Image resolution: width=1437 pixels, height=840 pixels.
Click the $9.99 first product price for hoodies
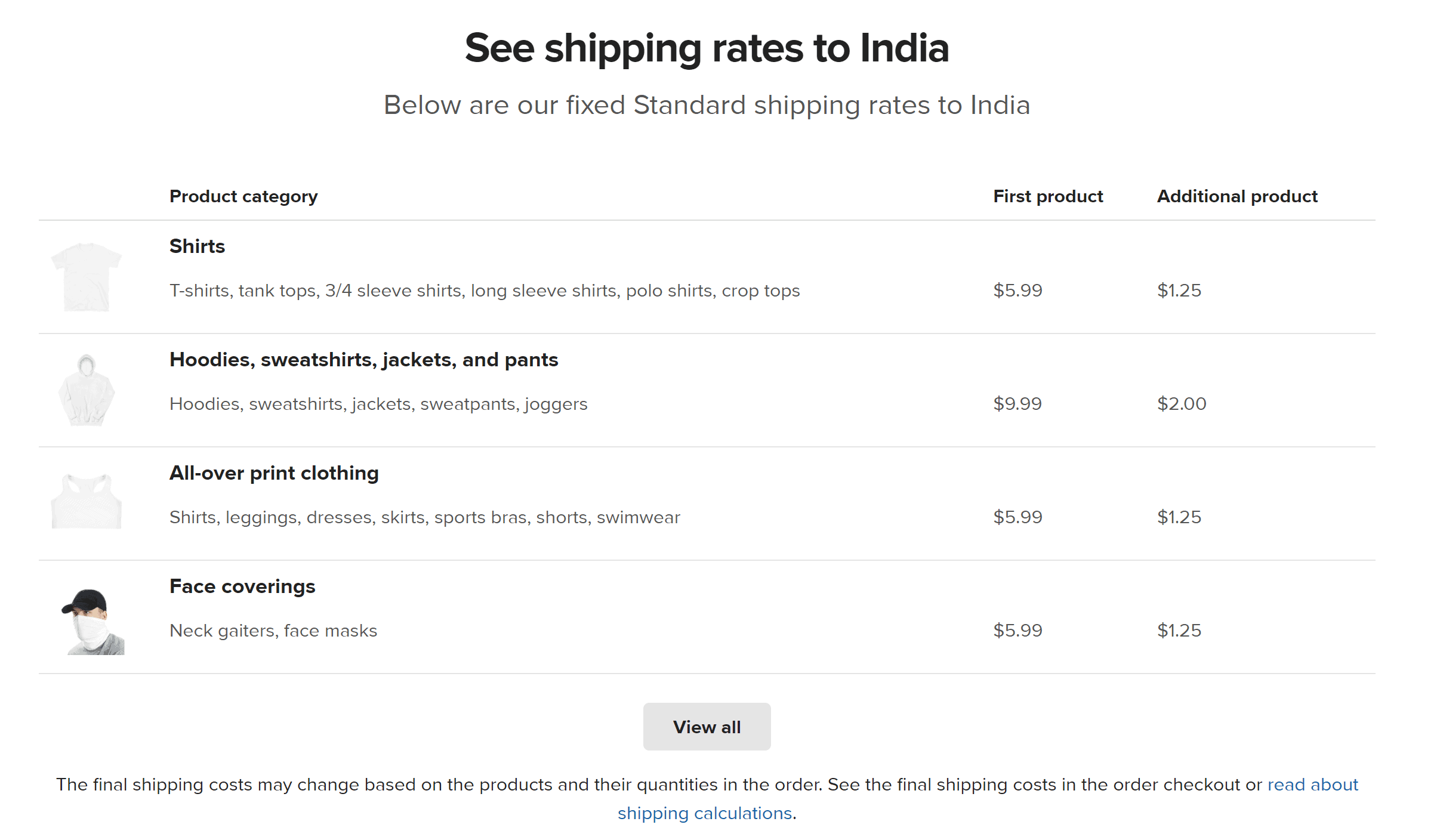[1017, 404]
